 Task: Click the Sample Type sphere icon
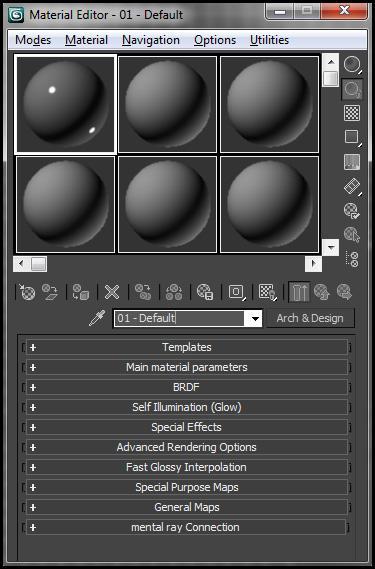tap(352, 65)
